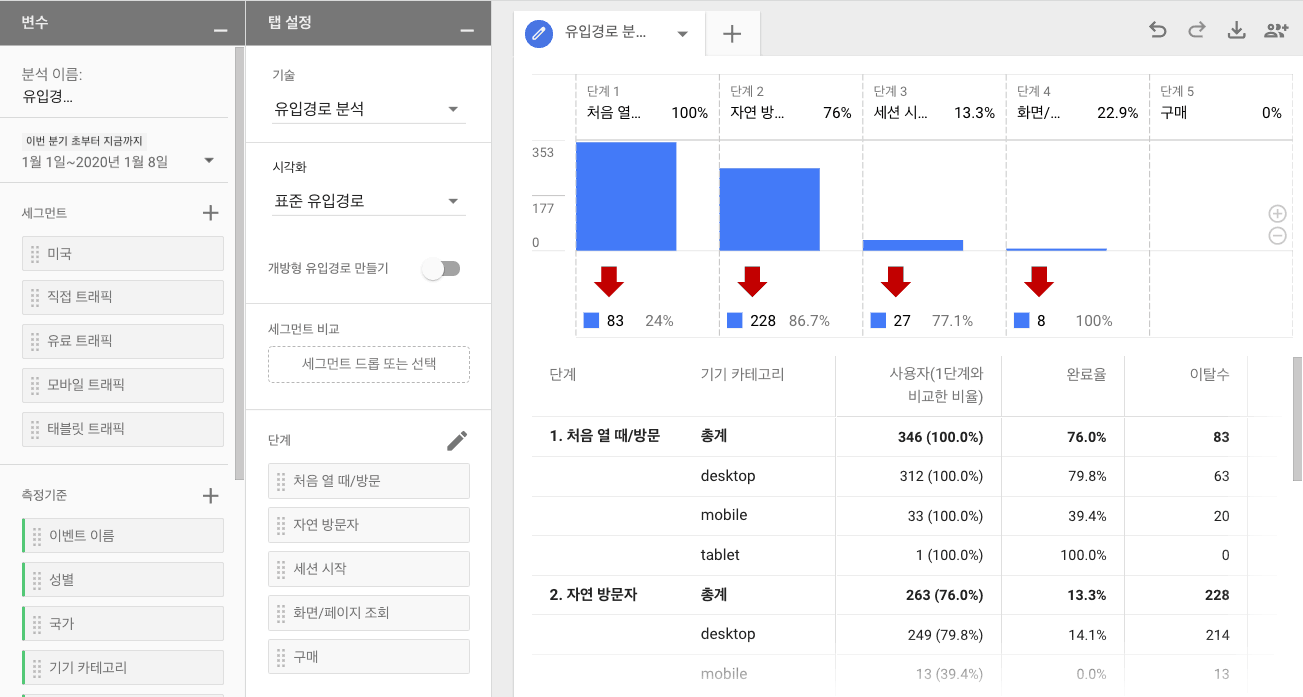Click the analysis name field 유입경...
The height and width of the screenshot is (697, 1303).
48,97
